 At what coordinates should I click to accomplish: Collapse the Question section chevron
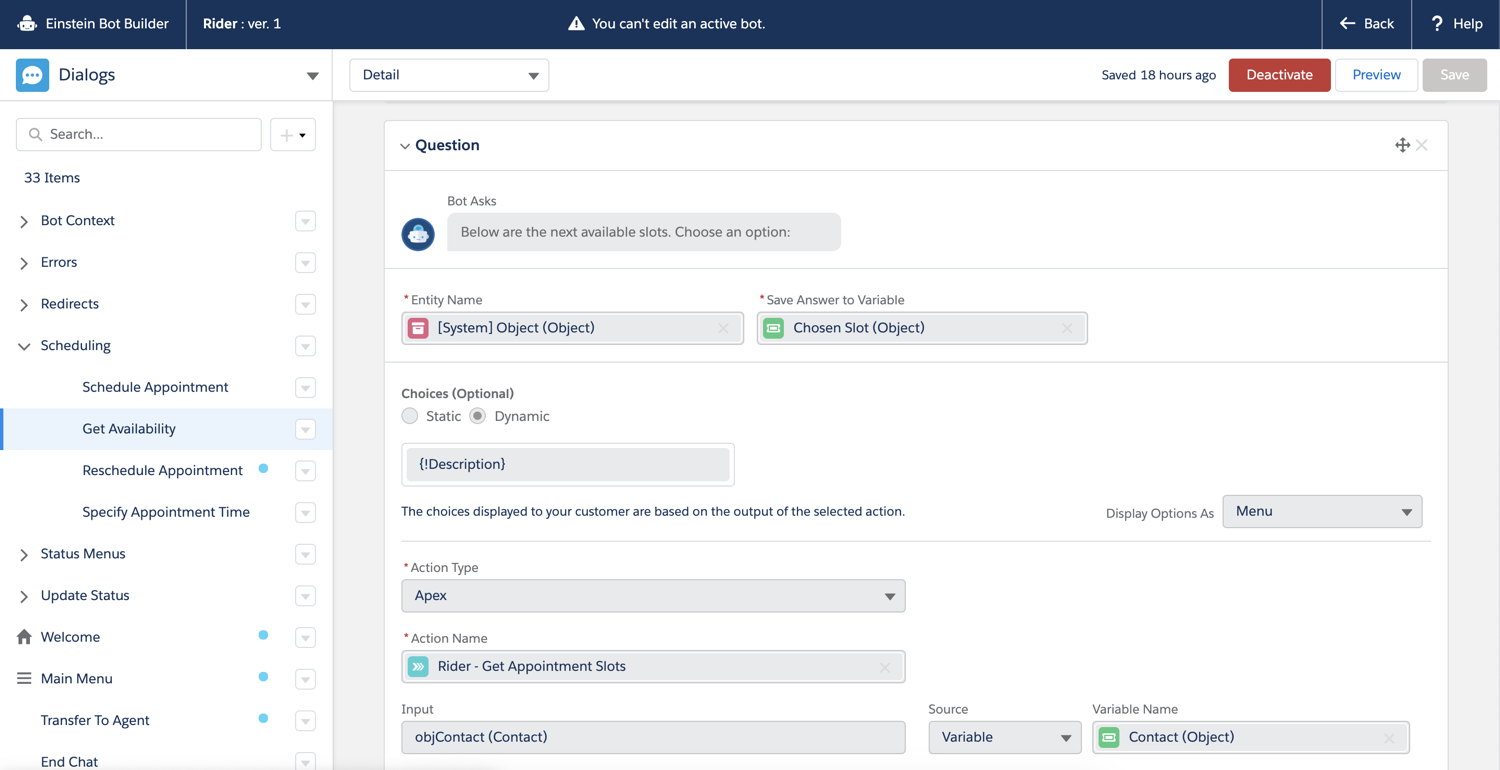[405, 146]
